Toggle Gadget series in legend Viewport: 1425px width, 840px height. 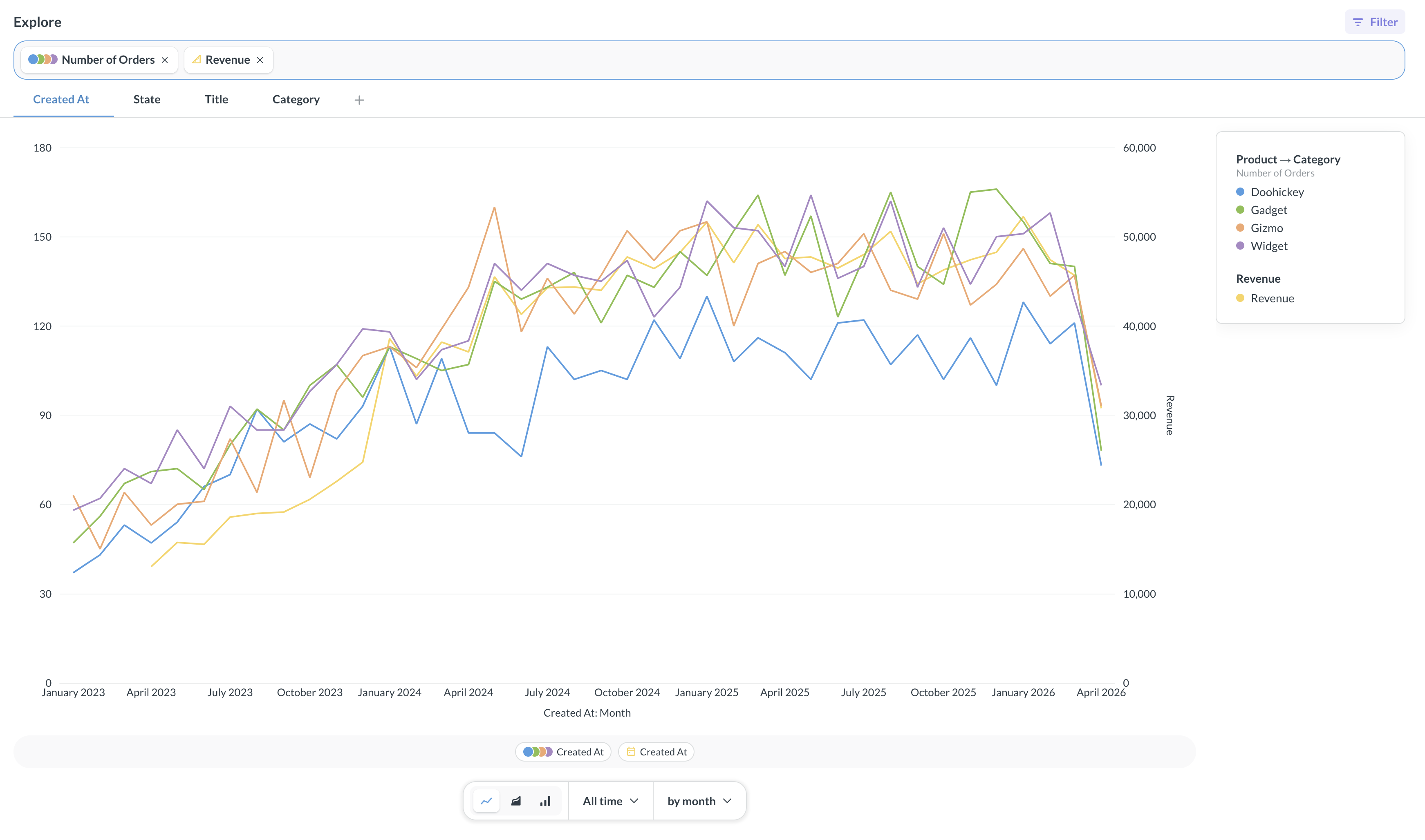1268,210
